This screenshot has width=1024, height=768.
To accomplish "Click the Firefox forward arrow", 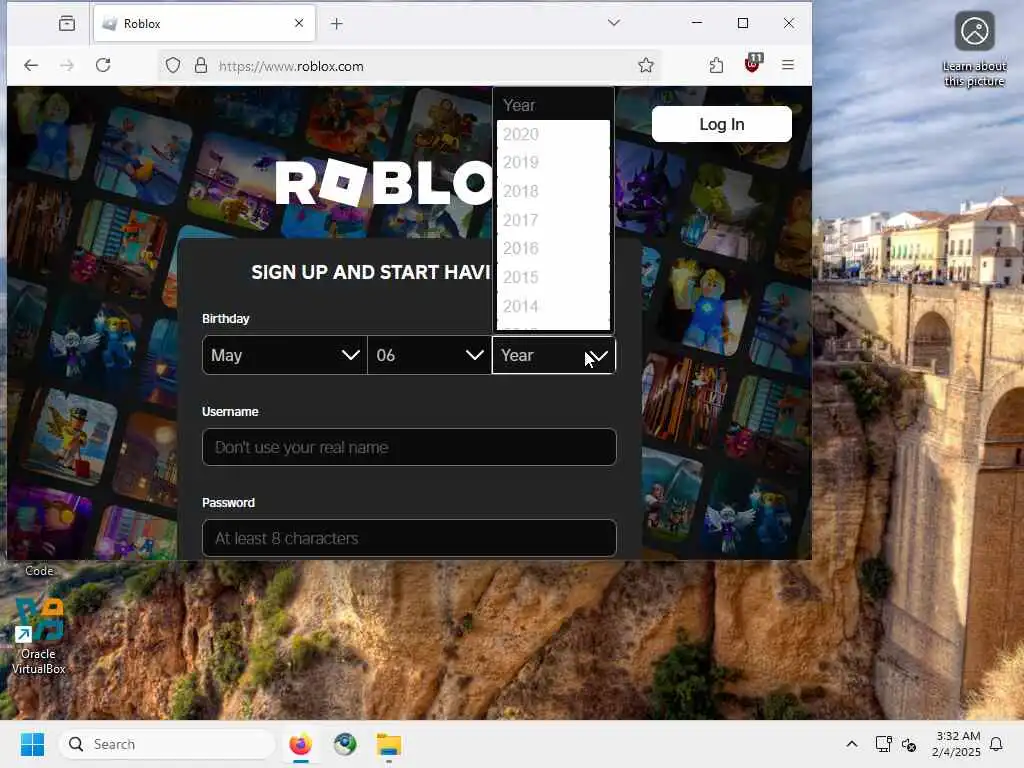I will (67, 65).
